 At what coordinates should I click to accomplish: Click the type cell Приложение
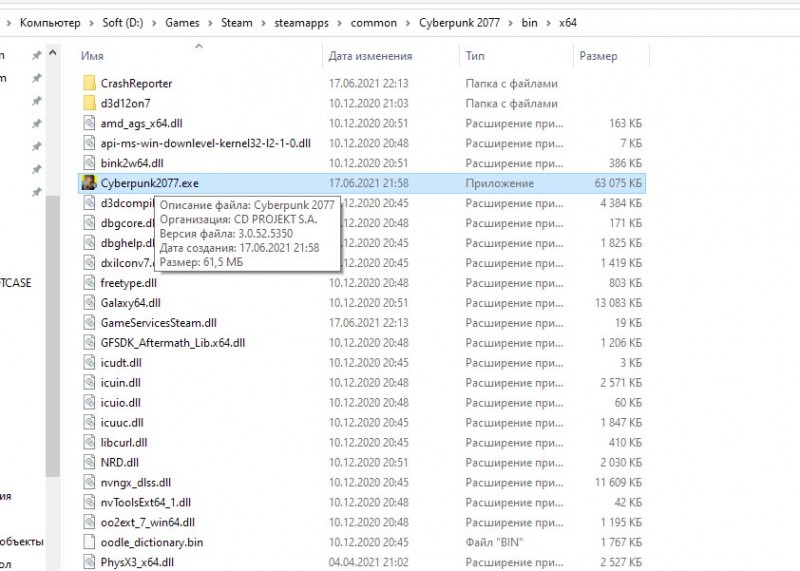pos(499,183)
